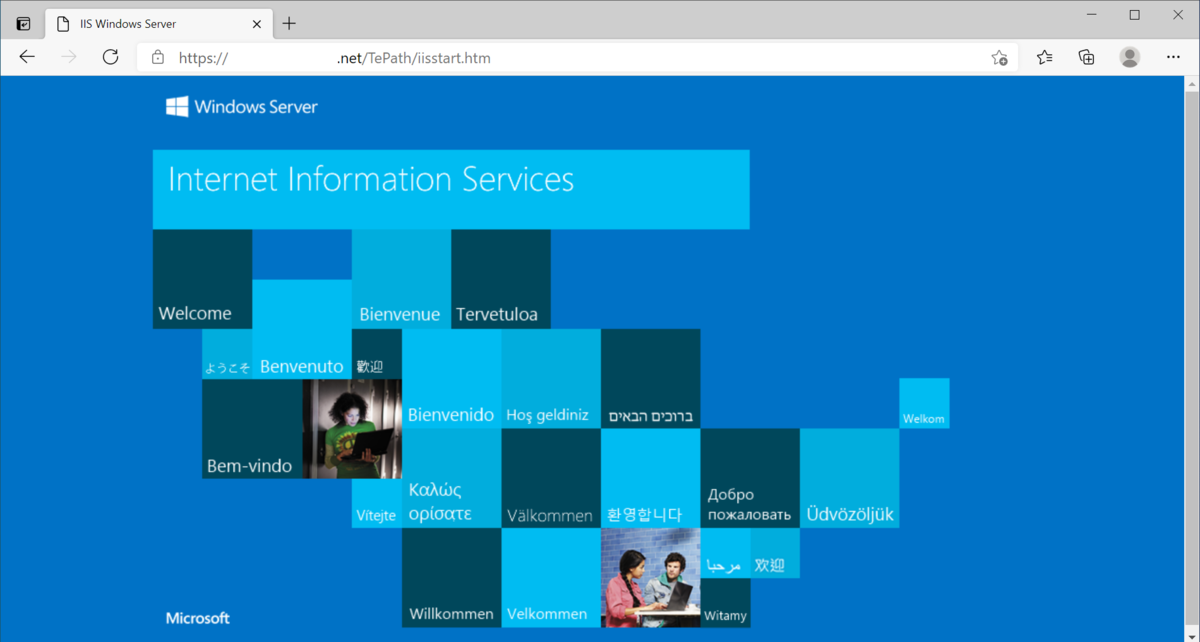Open a new browser tab

289,23
